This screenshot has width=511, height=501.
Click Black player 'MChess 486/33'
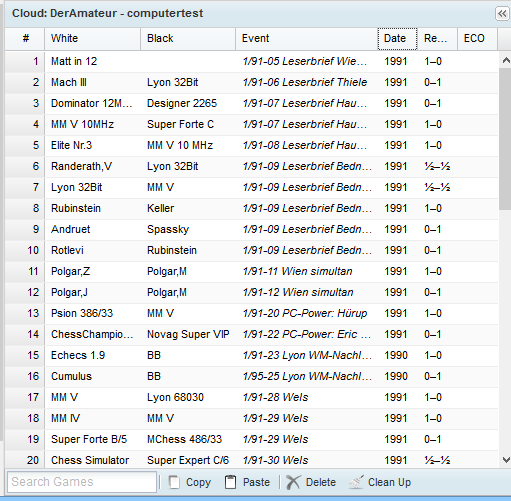pyautogui.click(x=184, y=439)
